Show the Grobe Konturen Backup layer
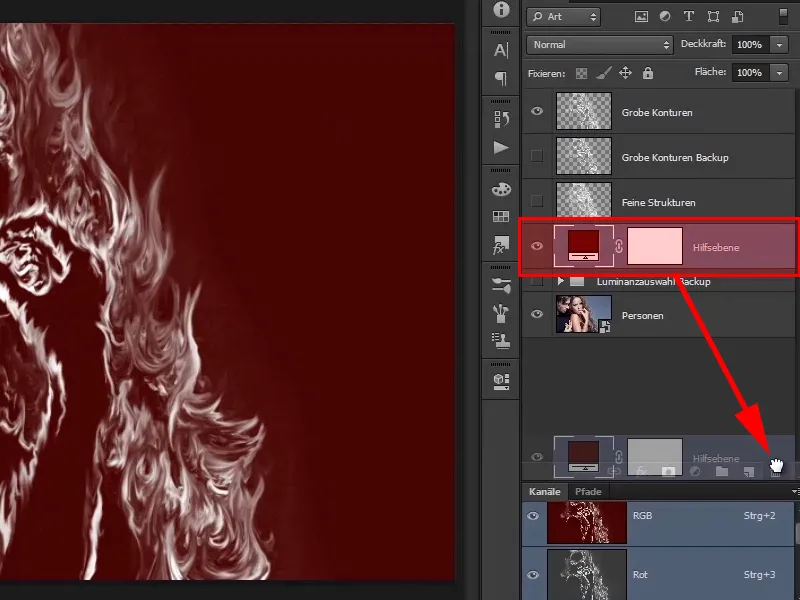 (x=537, y=156)
